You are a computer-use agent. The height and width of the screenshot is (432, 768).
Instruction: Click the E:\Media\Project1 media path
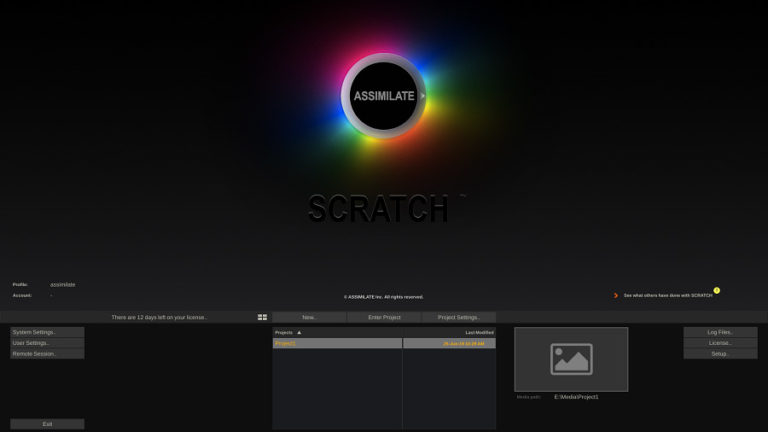click(x=576, y=397)
